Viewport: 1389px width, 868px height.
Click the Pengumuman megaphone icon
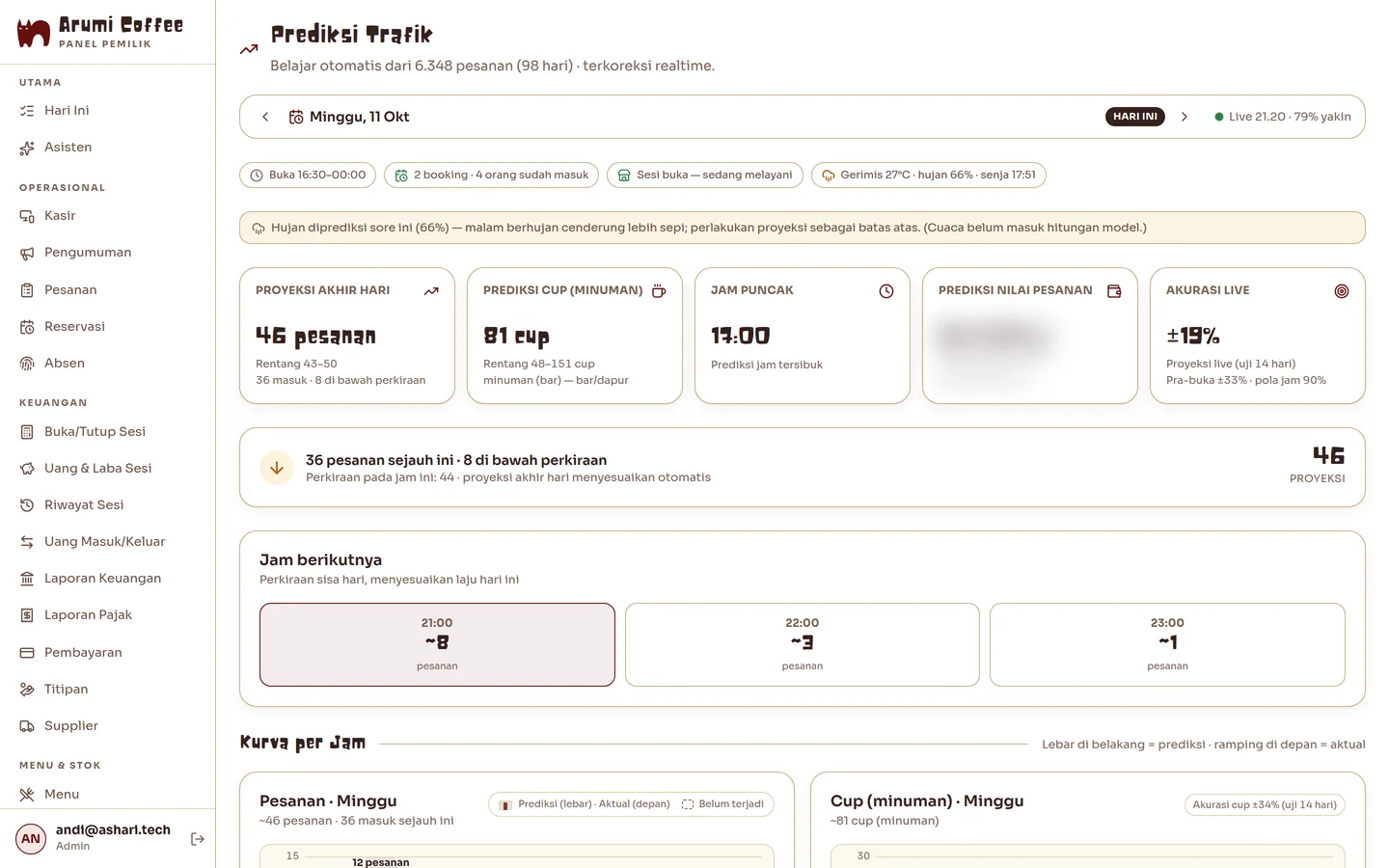(x=27, y=253)
